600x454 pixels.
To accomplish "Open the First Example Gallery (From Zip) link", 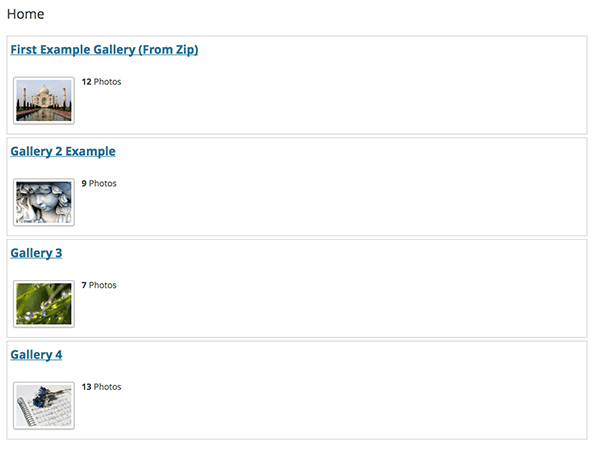I will pyautogui.click(x=104, y=50).
